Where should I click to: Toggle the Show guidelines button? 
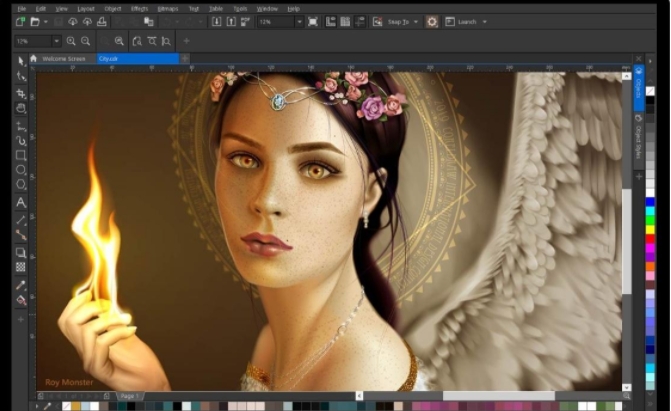pyautogui.click(x=360, y=21)
